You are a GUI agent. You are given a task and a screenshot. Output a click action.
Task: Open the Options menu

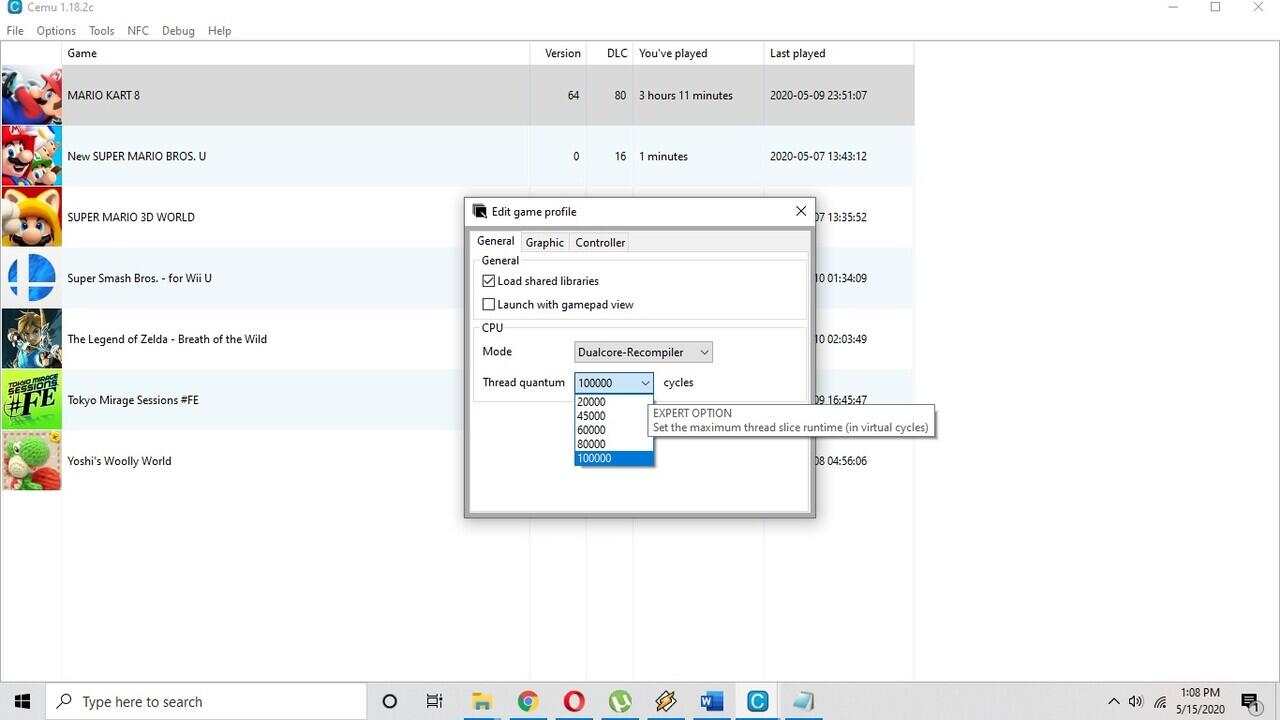[x=56, y=30]
